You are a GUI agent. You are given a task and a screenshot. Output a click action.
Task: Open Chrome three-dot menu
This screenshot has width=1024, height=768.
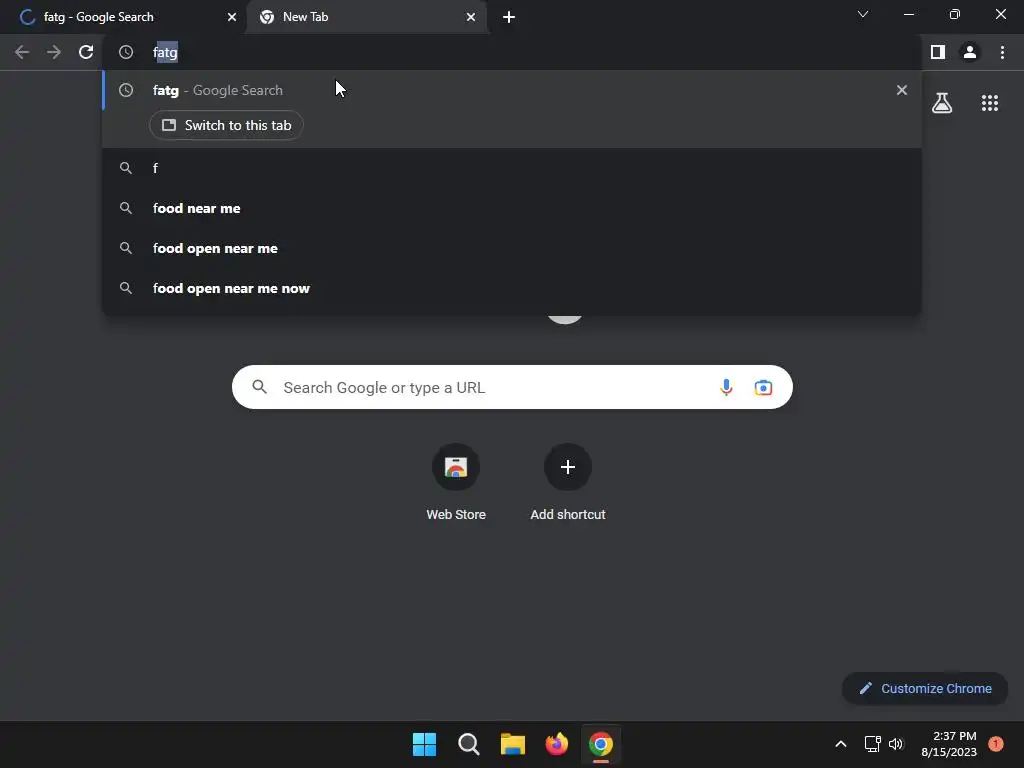pyautogui.click(x=1002, y=52)
